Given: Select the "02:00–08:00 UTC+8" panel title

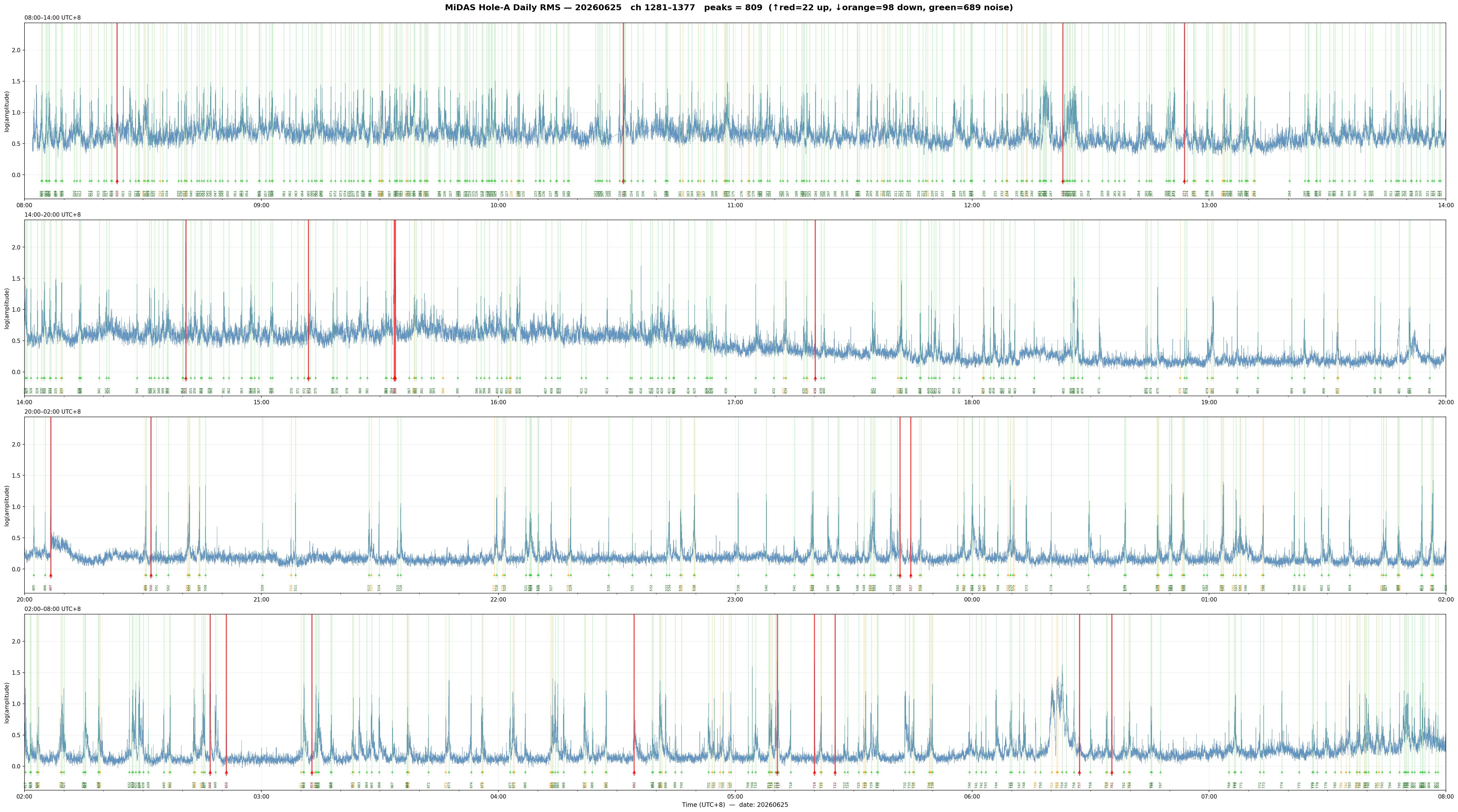Looking at the screenshot, I should (x=53, y=609).
